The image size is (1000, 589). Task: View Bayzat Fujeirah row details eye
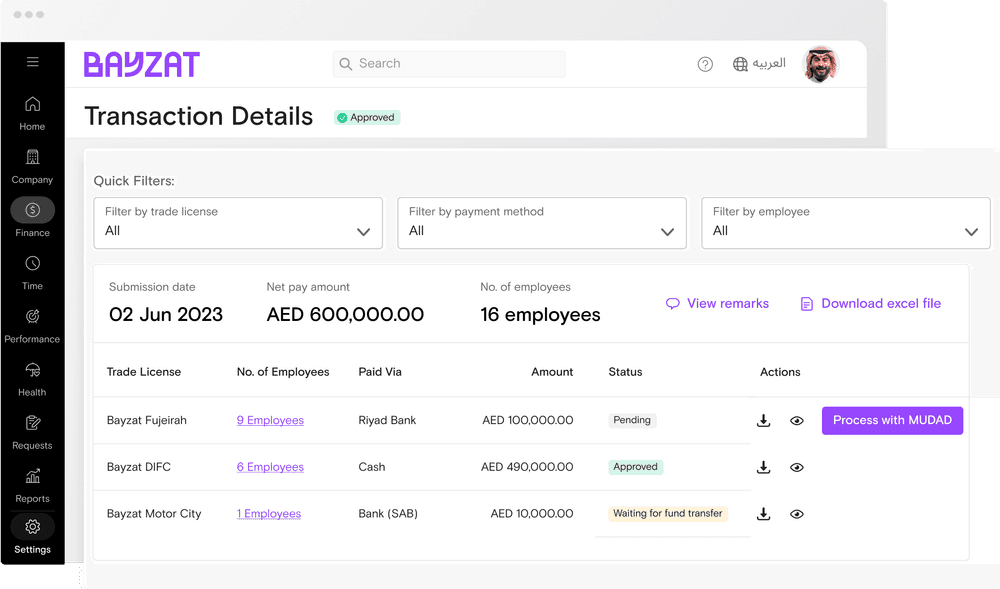(797, 421)
